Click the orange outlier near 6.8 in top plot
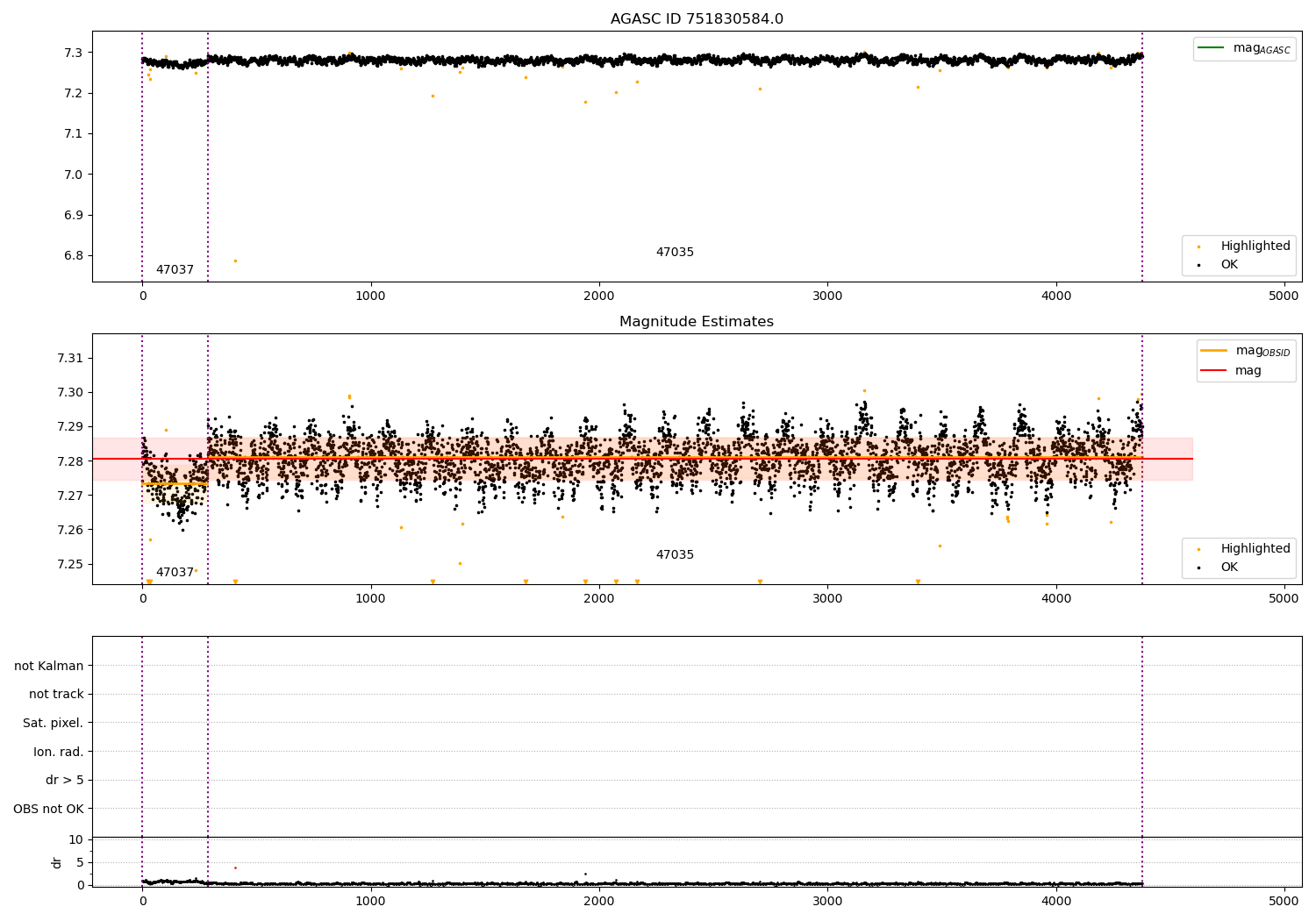 pyautogui.click(x=235, y=261)
